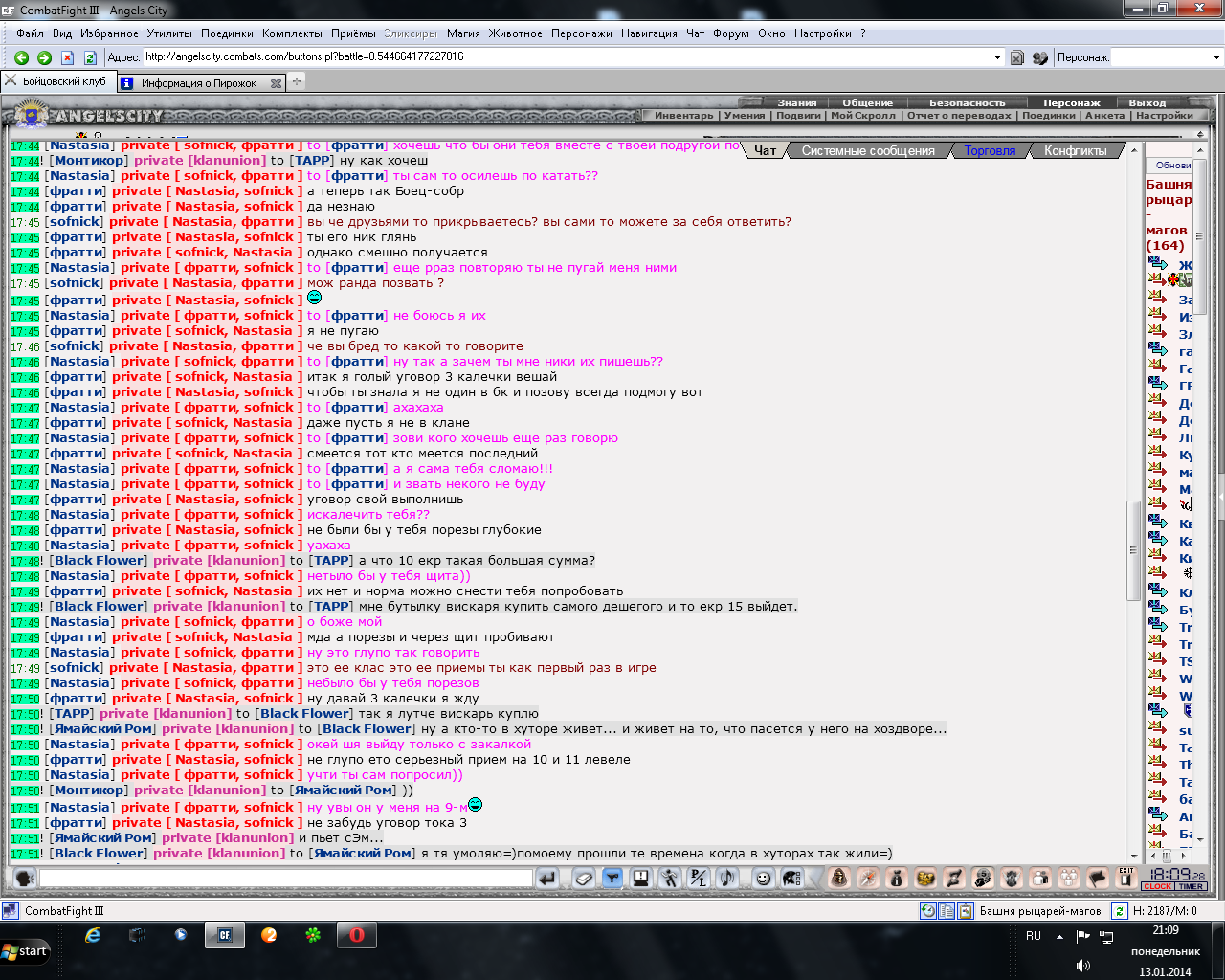1225x980 pixels.
Task: Open the Настройки menu in menu bar
Action: click(x=823, y=33)
